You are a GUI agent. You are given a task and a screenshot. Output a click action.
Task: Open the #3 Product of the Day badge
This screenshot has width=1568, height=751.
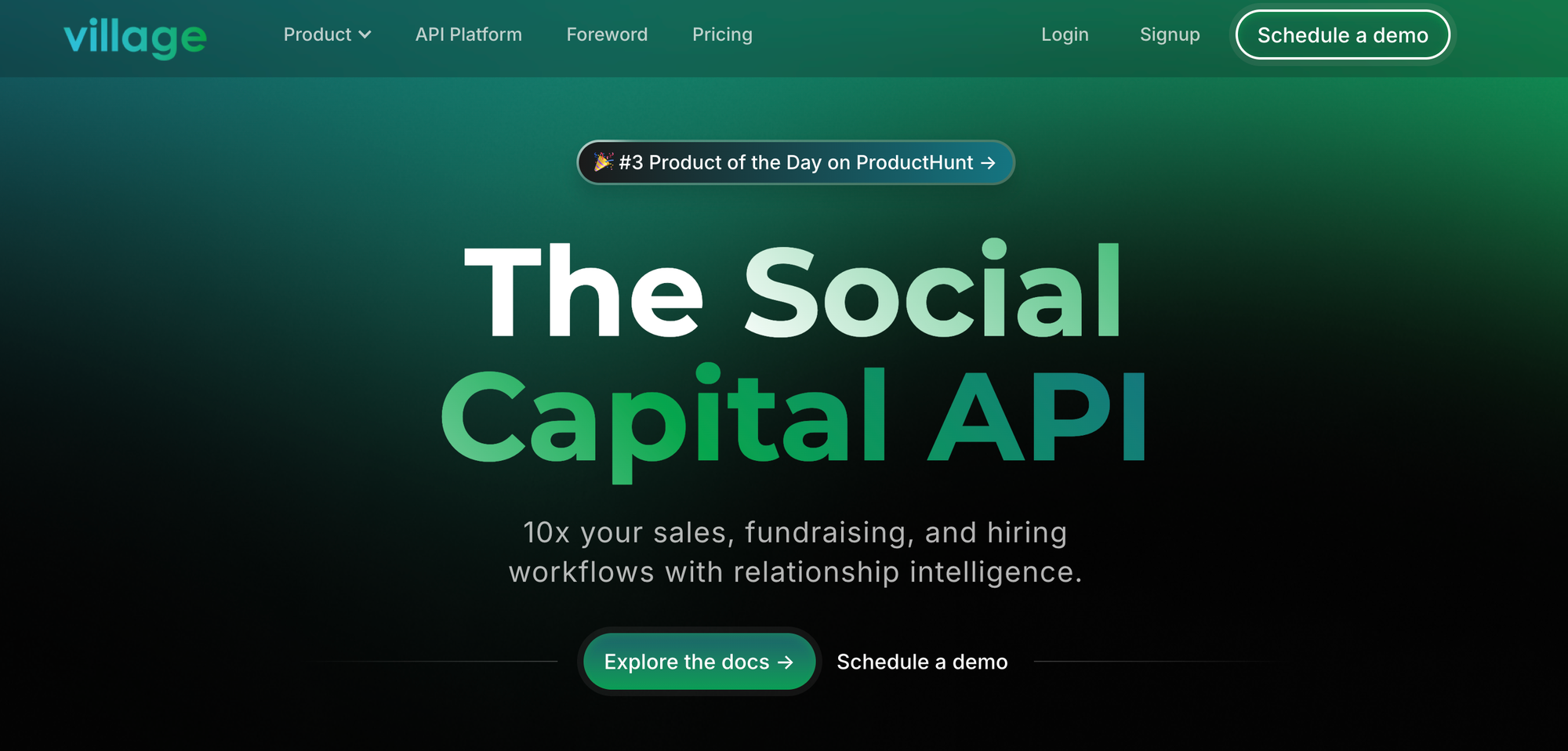click(796, 162)
